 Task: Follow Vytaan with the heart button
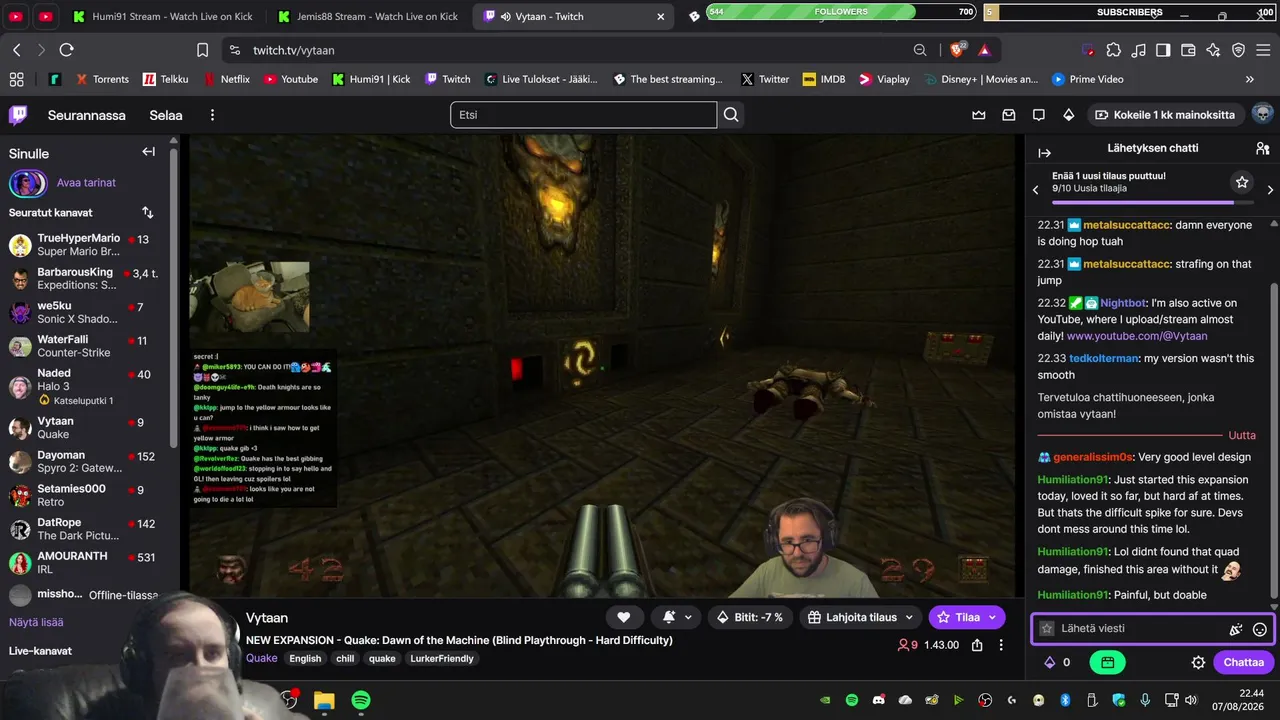coord(624,617)
